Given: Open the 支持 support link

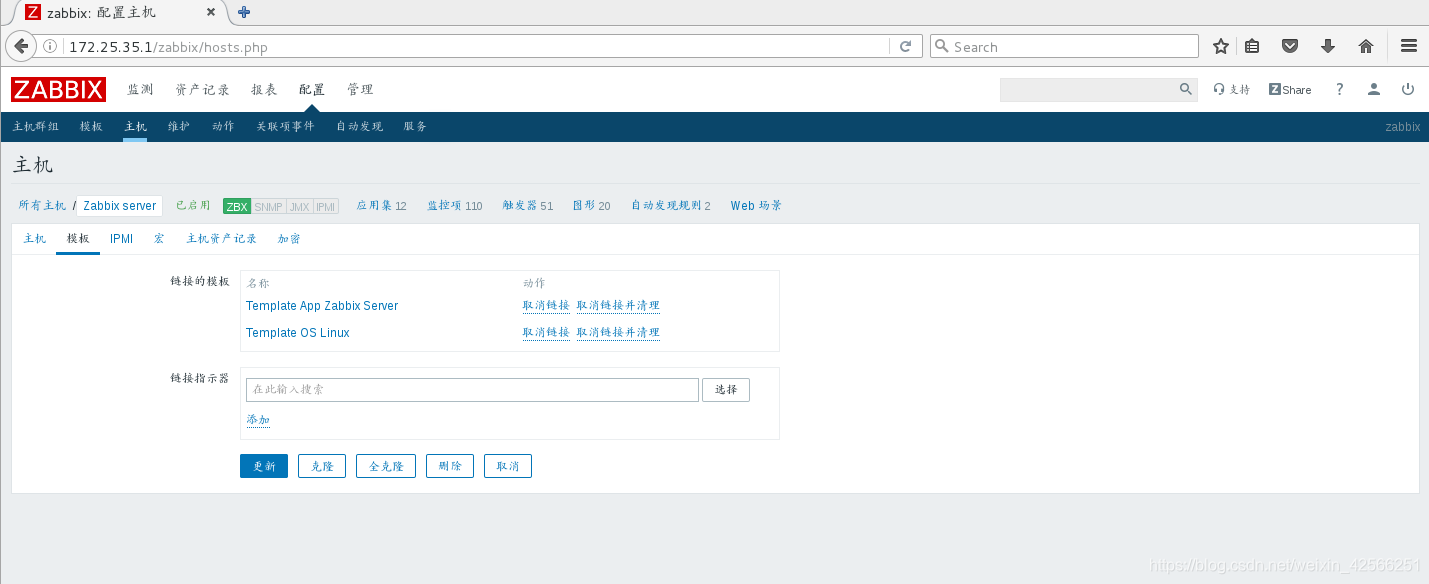Looking at the screenshot, I should click(1232, 89).
